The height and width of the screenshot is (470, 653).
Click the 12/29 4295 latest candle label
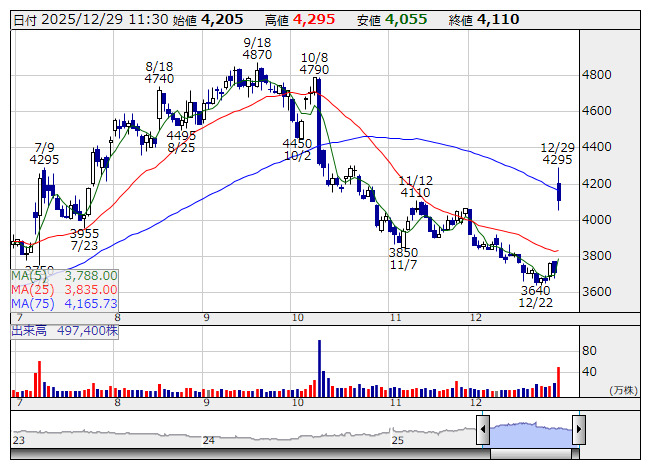click(557, 154)
